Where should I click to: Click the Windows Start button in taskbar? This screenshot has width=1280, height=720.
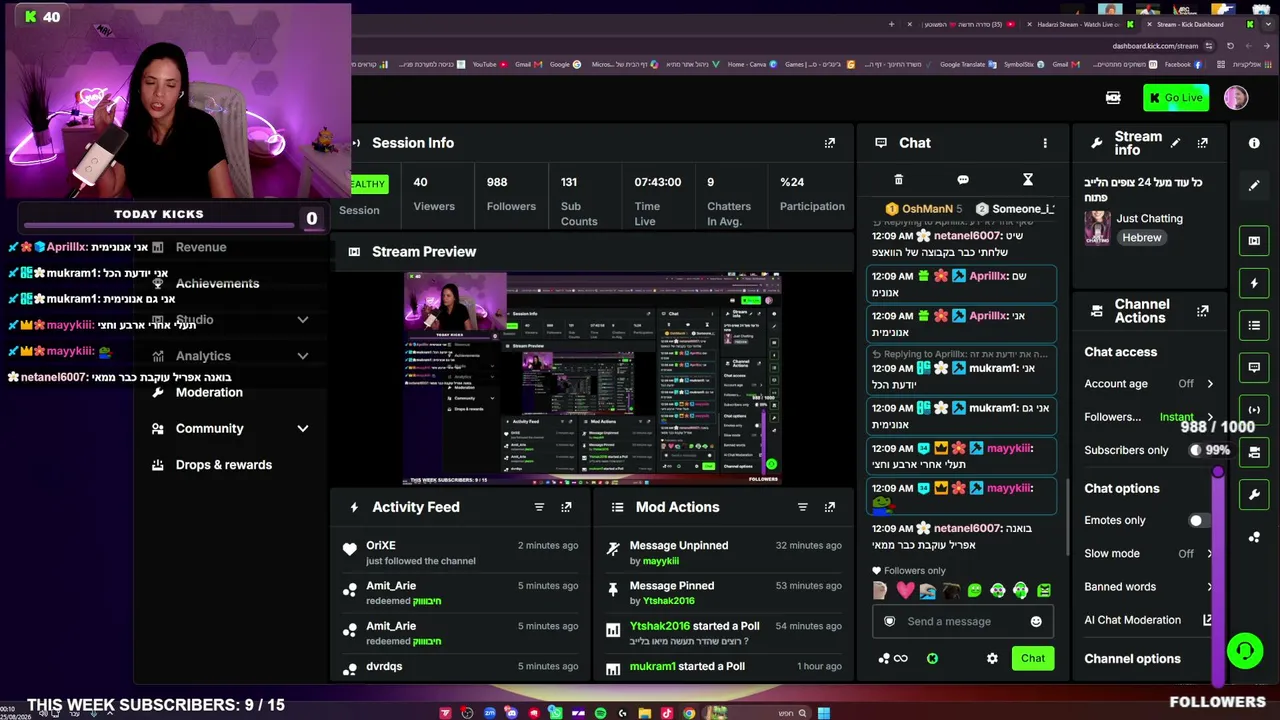pos(824,713)
